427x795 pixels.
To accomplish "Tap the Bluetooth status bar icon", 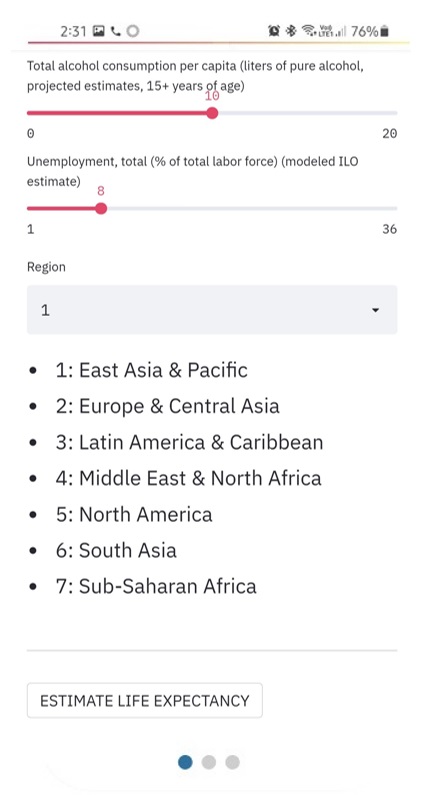I will point(291,31).
